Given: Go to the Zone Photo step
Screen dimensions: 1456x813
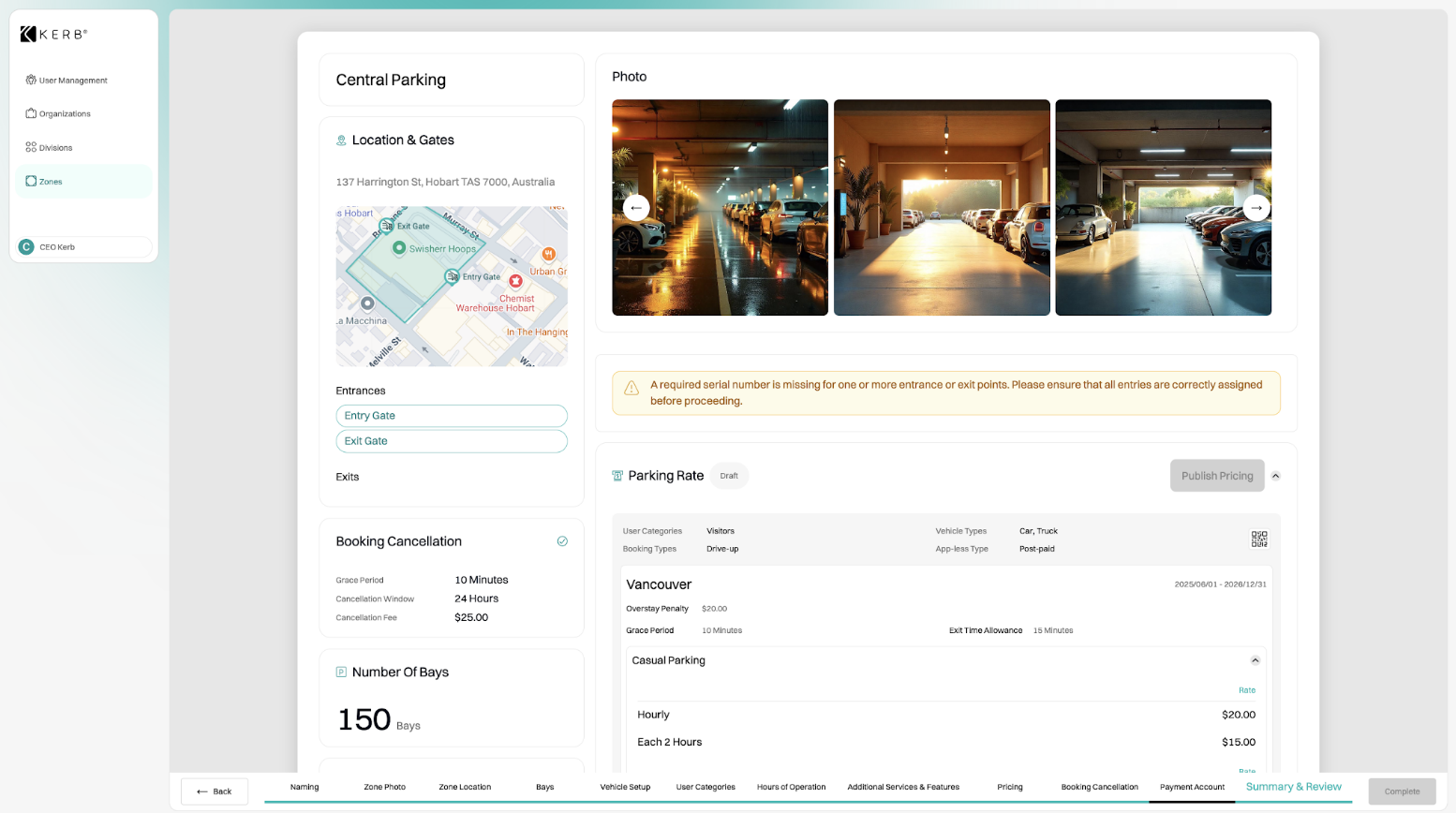Looking at the screenshot, I should [x=384, y=787].
